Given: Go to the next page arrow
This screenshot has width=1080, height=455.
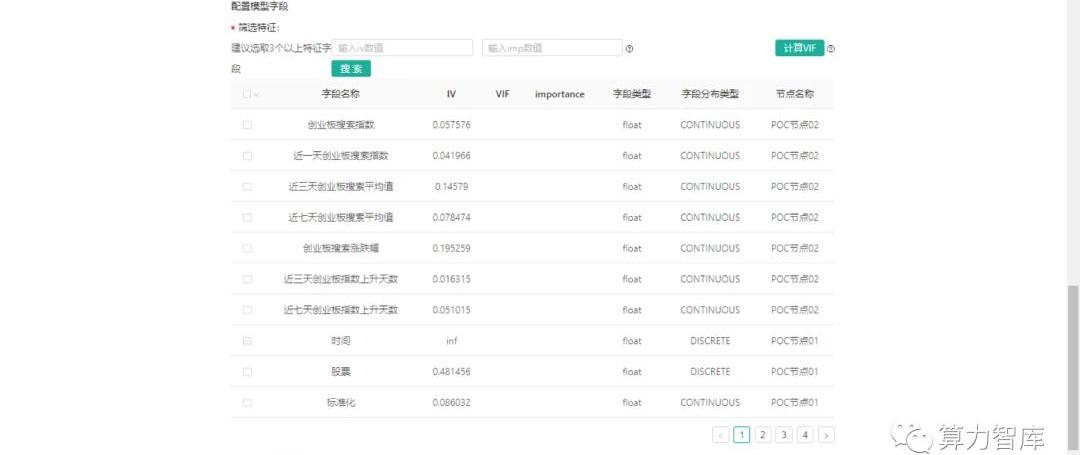Looking at the screenshot, I should (826, 435).
